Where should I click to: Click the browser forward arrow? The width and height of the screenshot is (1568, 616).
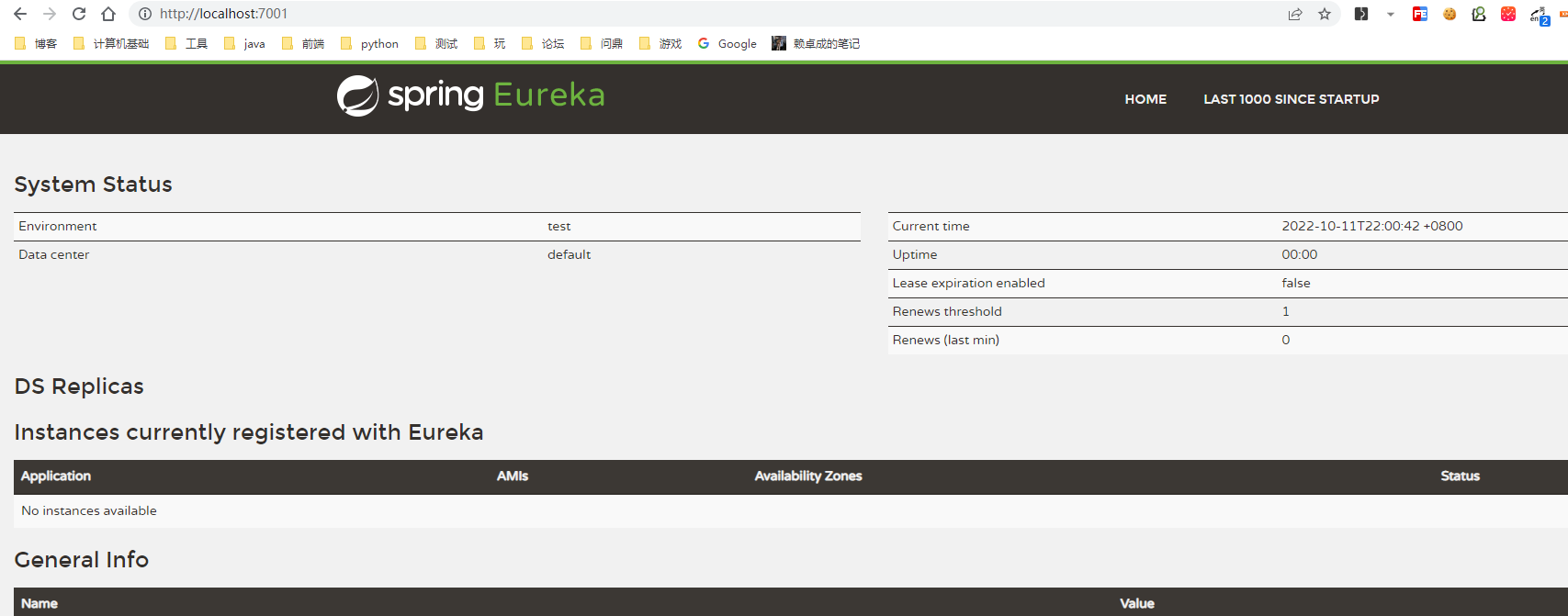50,14
